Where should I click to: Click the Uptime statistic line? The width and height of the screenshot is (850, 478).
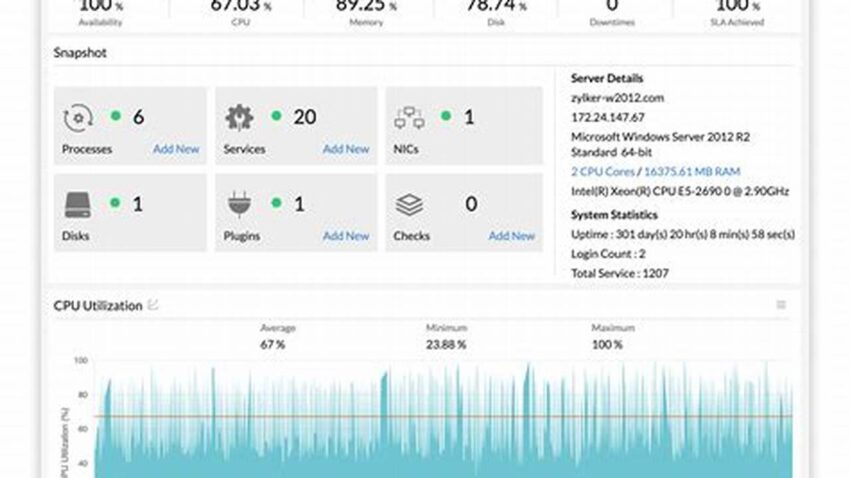[683, 235]
